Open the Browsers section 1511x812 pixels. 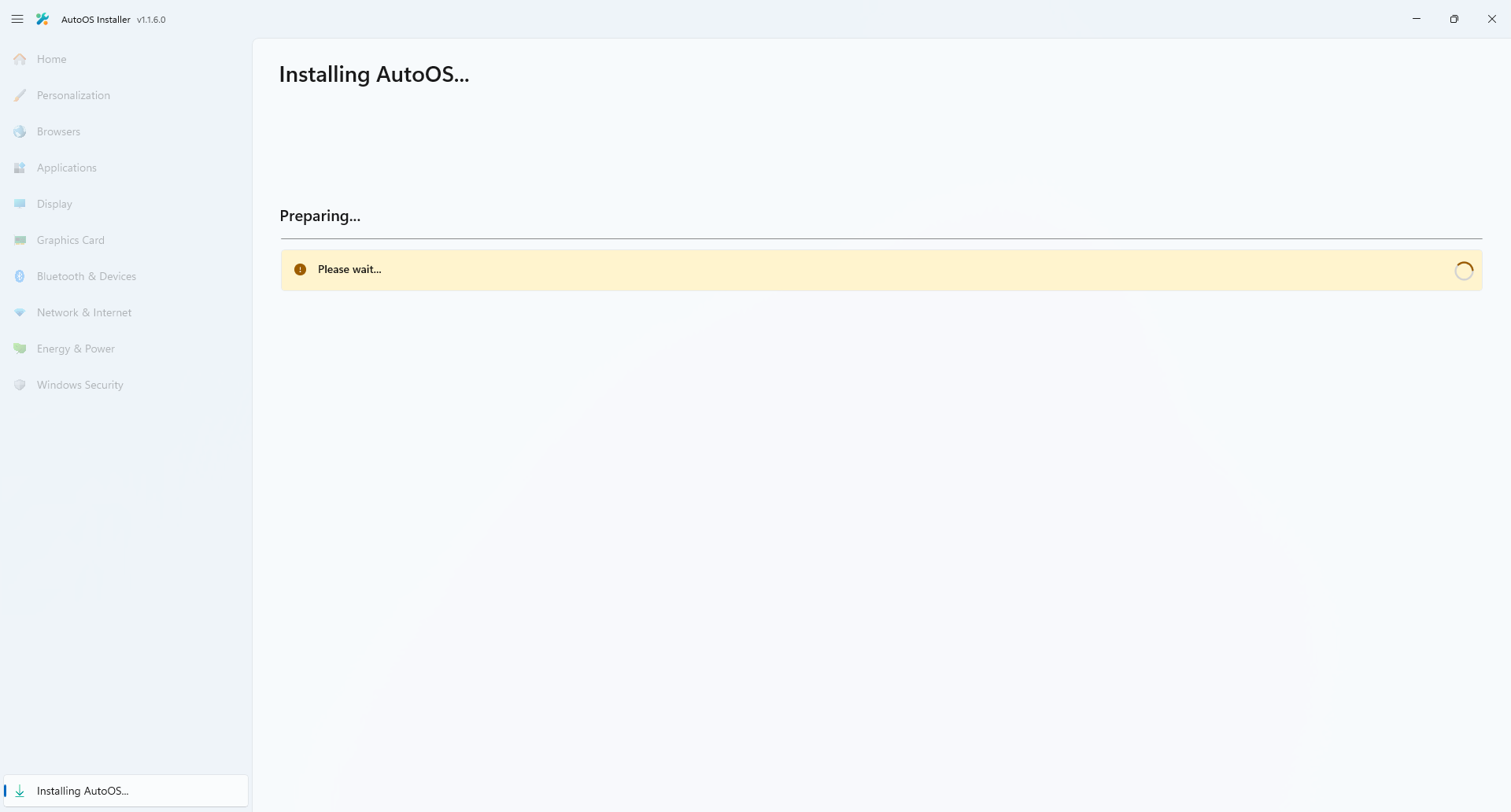pos(126,131)
